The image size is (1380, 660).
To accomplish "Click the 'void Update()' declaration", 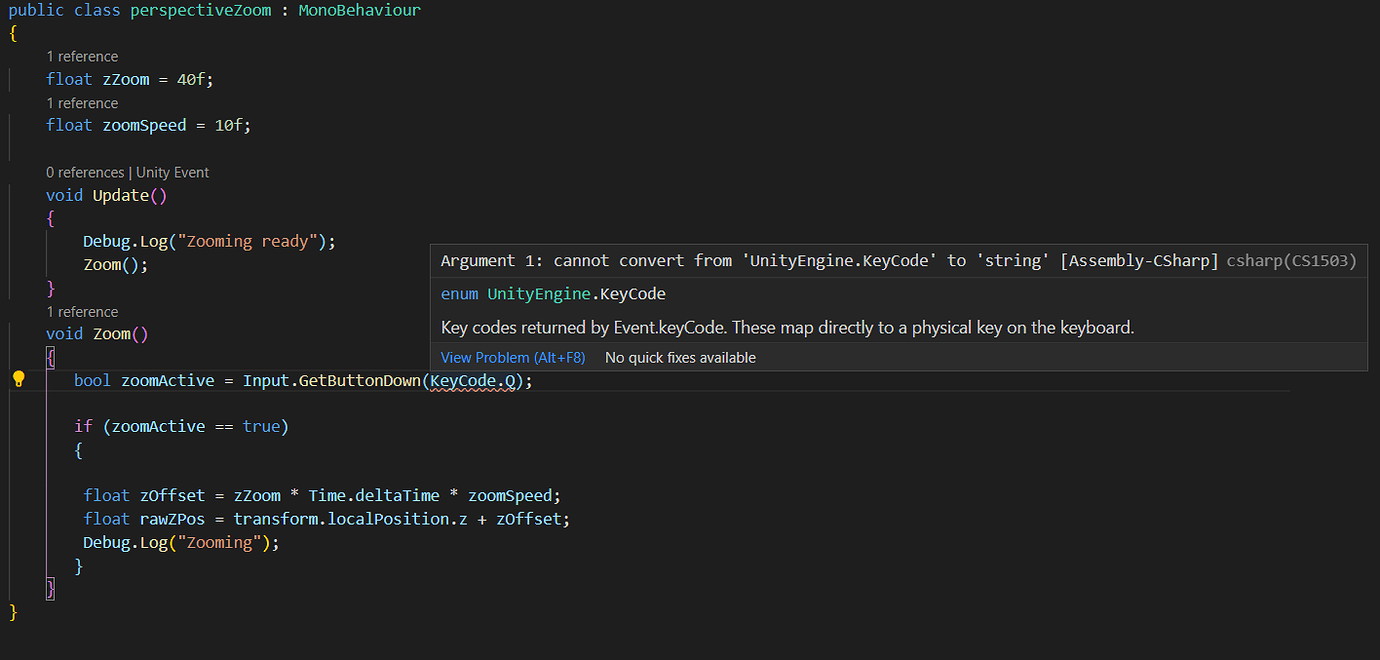I will pyautogui.click(x=107, y=196).
